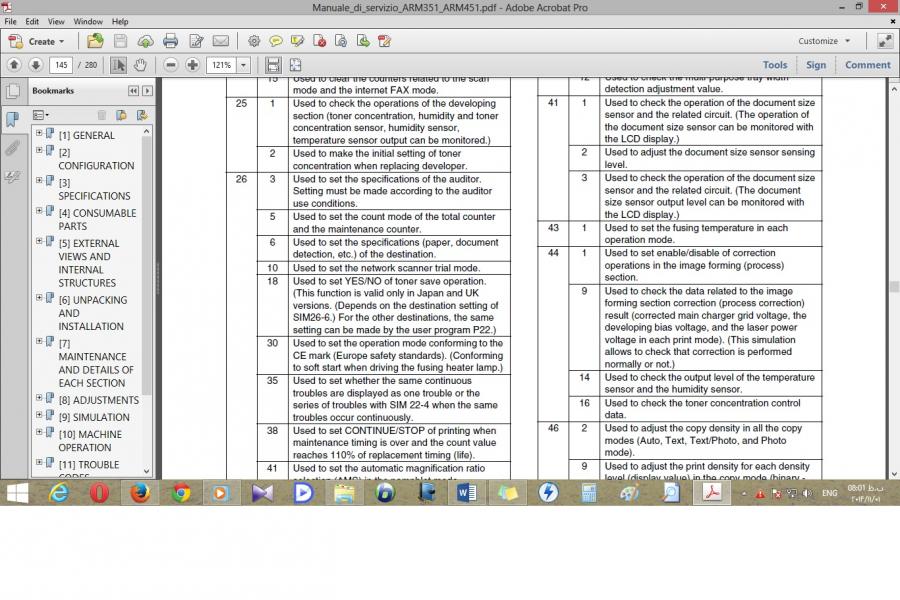Open the Edit menu
The image size is (900, 600).
[x=33, y=21]
